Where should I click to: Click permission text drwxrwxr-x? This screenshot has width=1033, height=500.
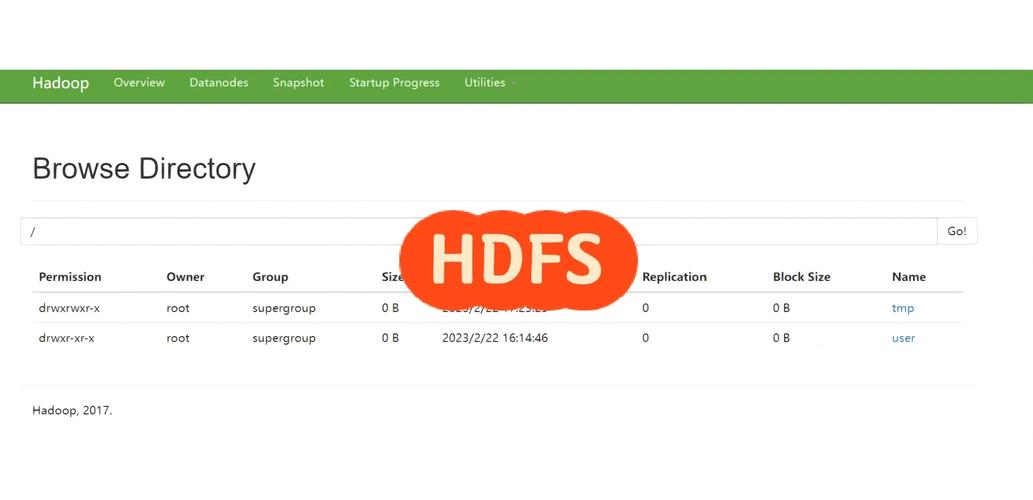[x=69, y=308]
